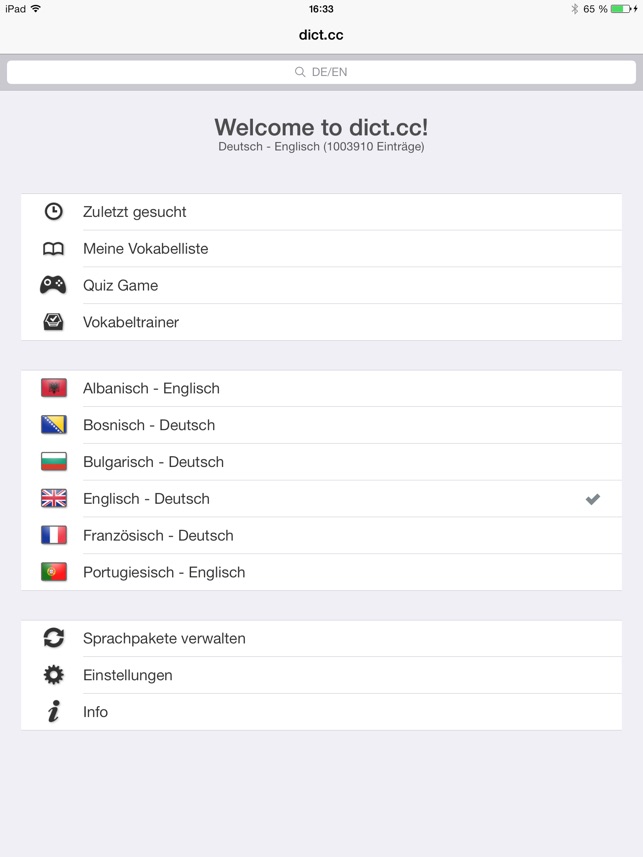Tap the Vokabeltrainer box icon
The image size is (643, 857).
click(x=53, y=322)
